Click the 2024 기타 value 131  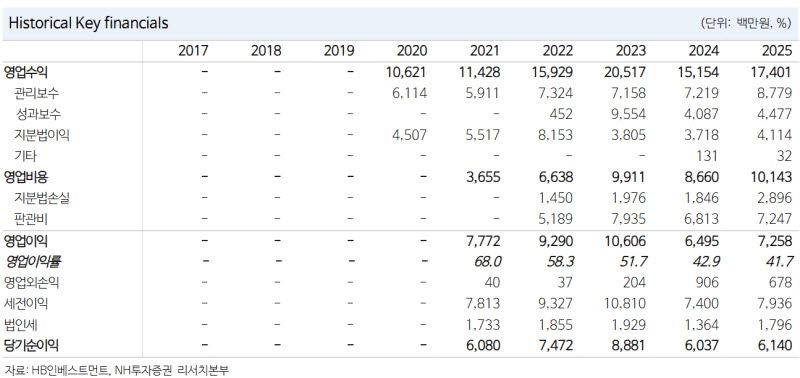tap(708, 156)
